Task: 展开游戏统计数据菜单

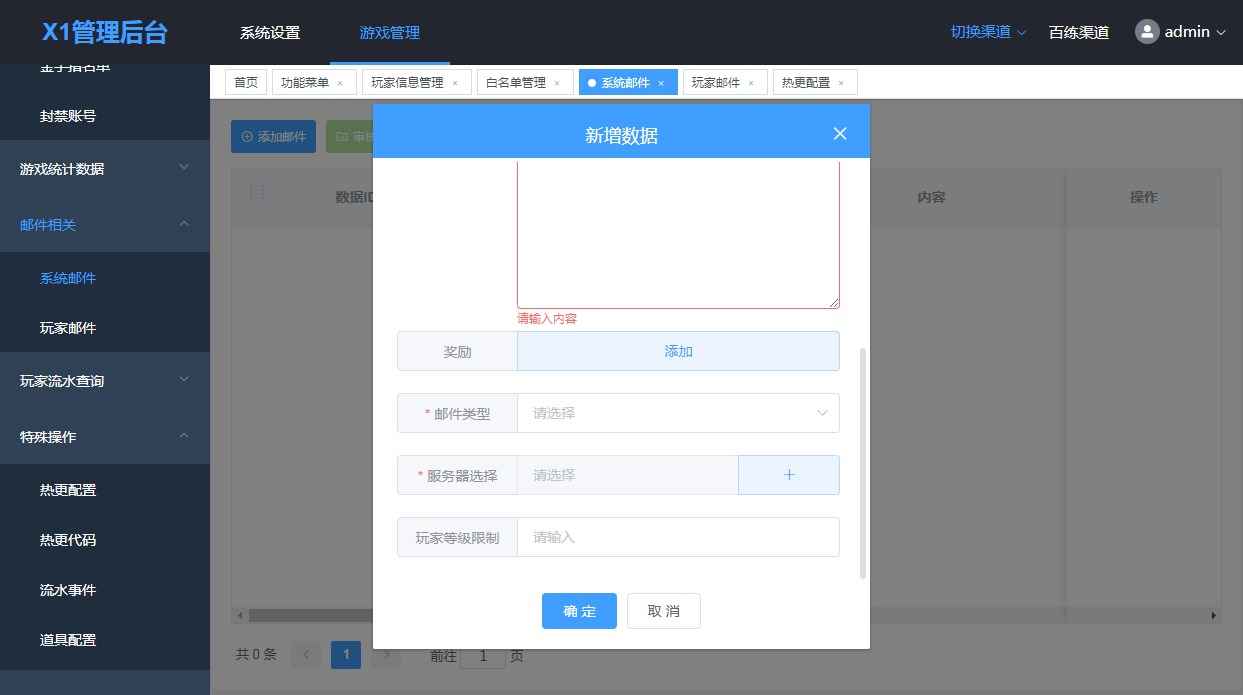Action: pyautogui.click(x=105, y=168)
